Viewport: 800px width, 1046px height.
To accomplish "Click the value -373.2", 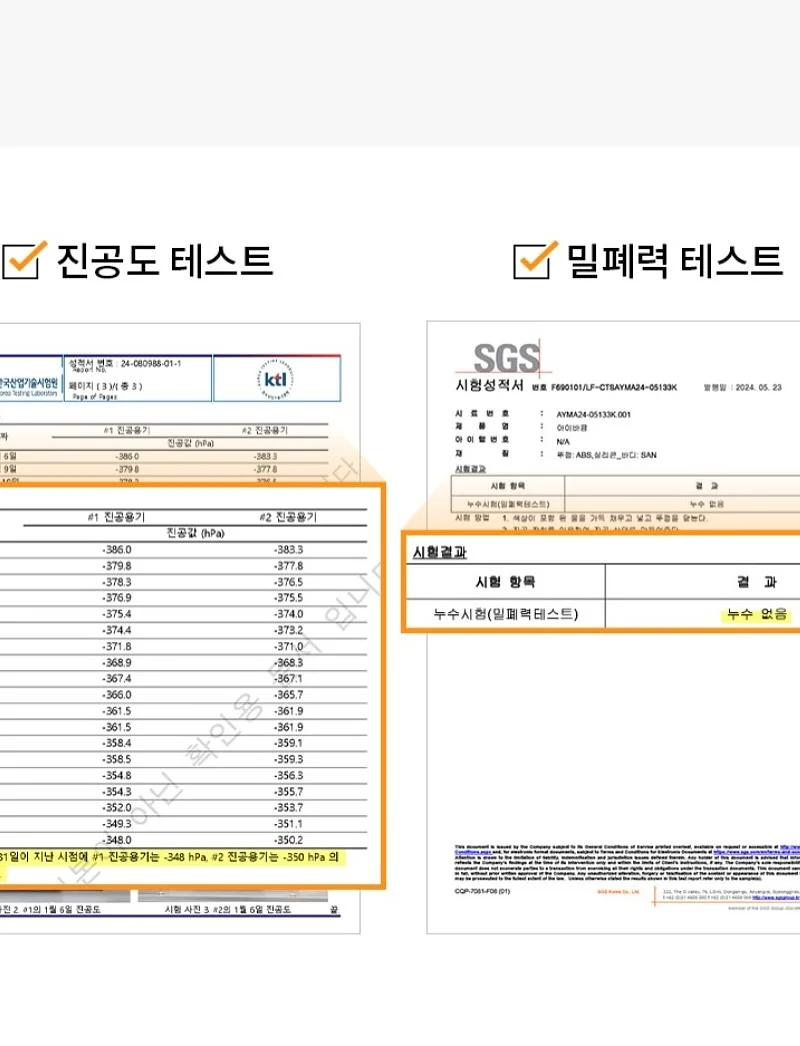I will [288, 630].
